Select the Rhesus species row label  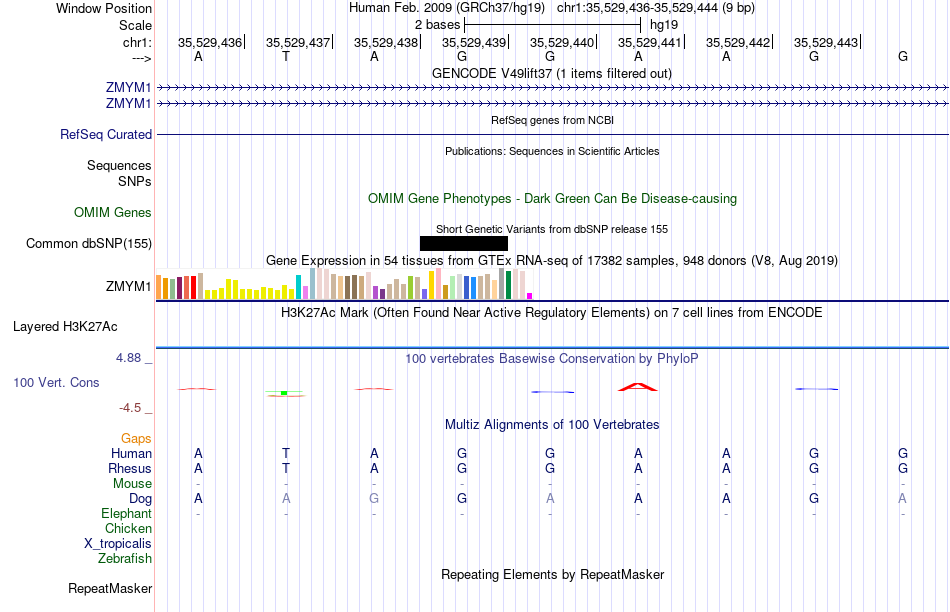pyautogui.click(x=130, y=468)
